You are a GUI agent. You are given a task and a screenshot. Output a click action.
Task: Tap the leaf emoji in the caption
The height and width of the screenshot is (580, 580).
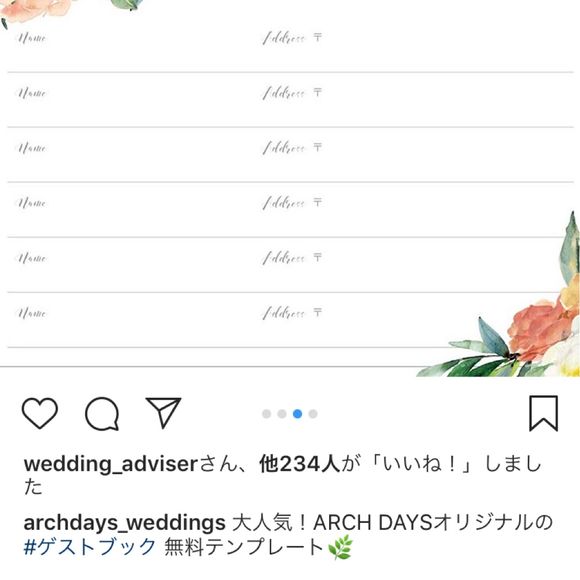tap(340, 547)
